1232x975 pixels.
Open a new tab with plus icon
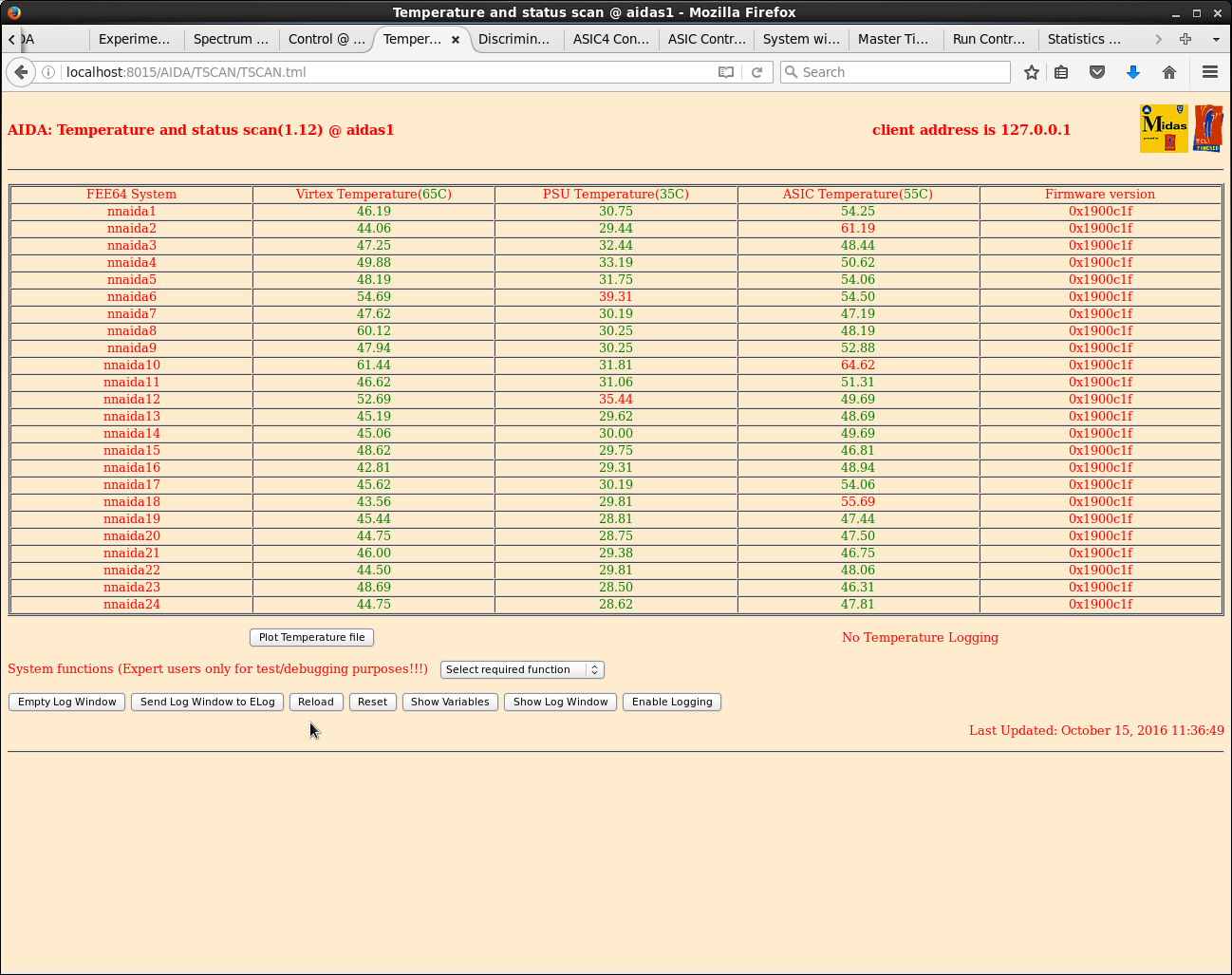(x=1185, y=39)
